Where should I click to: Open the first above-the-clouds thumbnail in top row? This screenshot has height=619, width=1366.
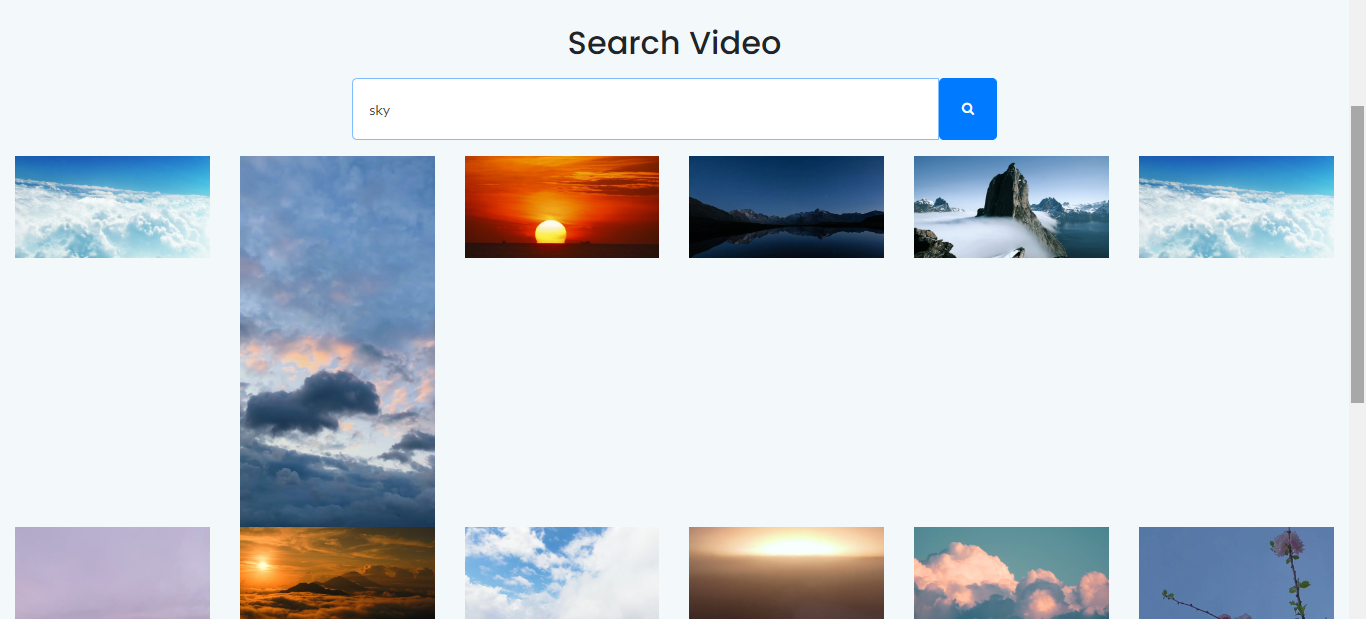tap(112, 207)
